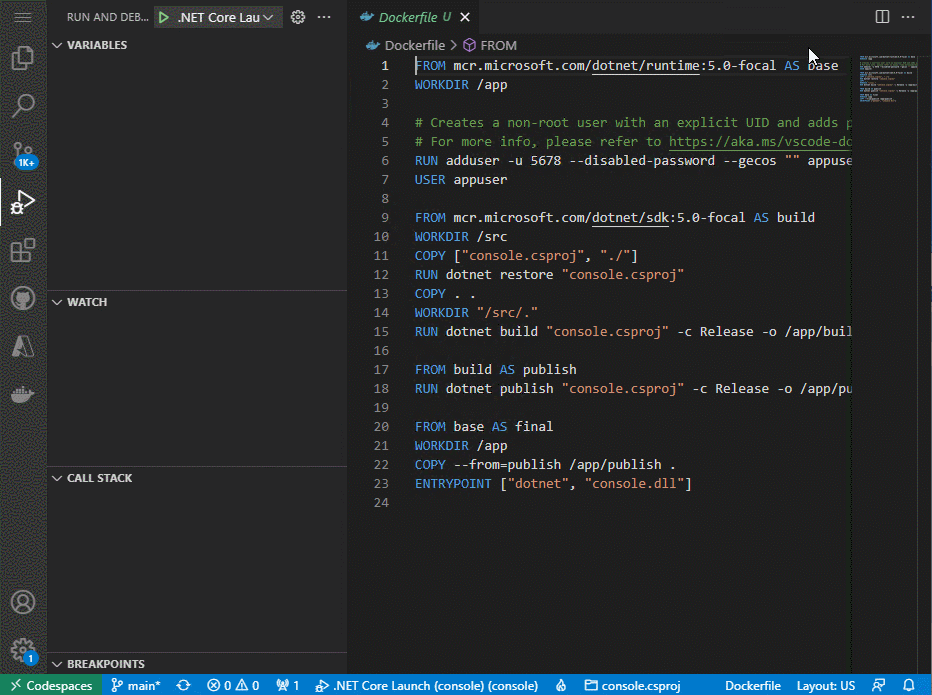Click line number 23 in the gutter

tap(381, 483)
